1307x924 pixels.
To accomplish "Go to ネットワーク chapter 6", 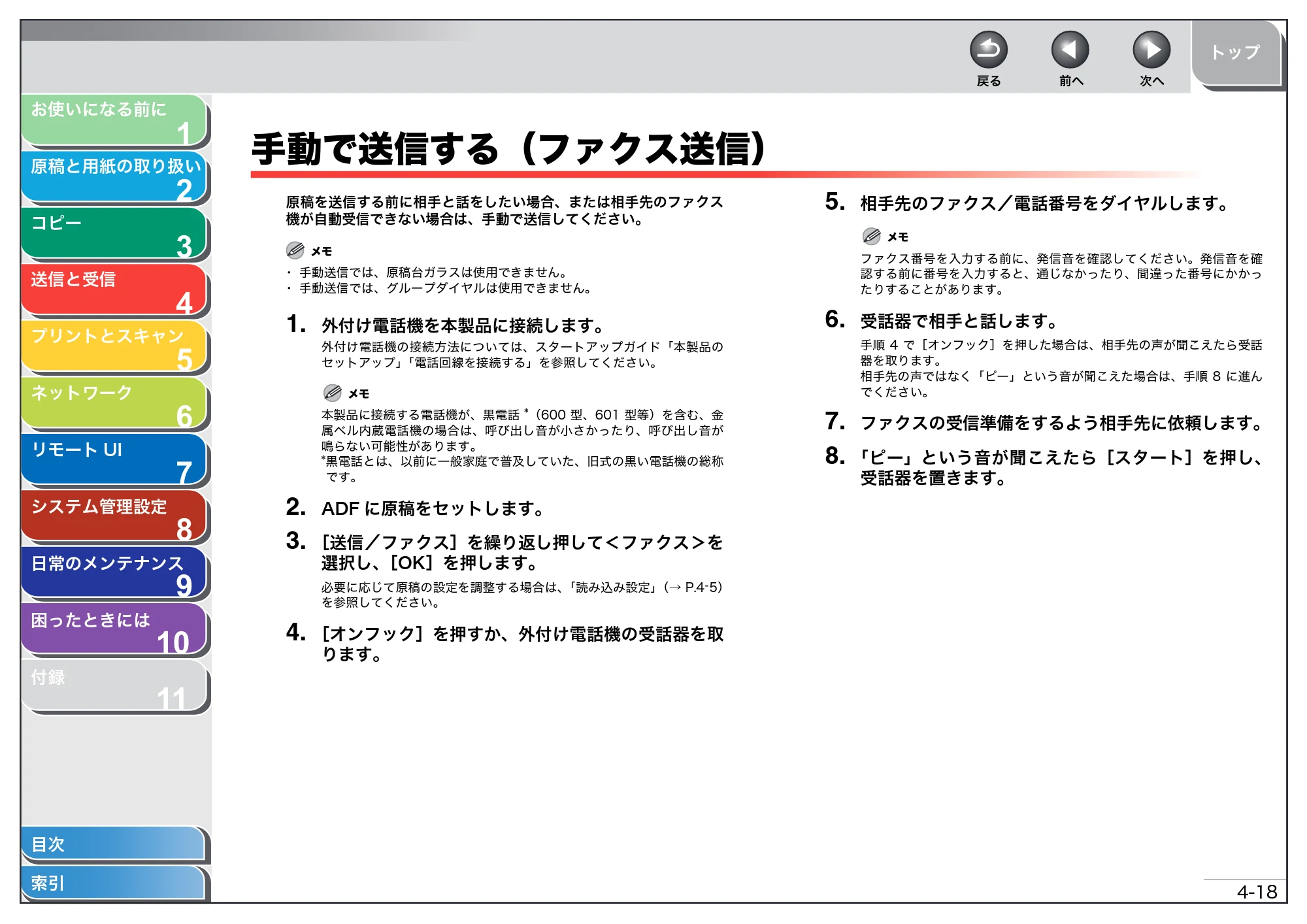I will [x=114, y=403].
